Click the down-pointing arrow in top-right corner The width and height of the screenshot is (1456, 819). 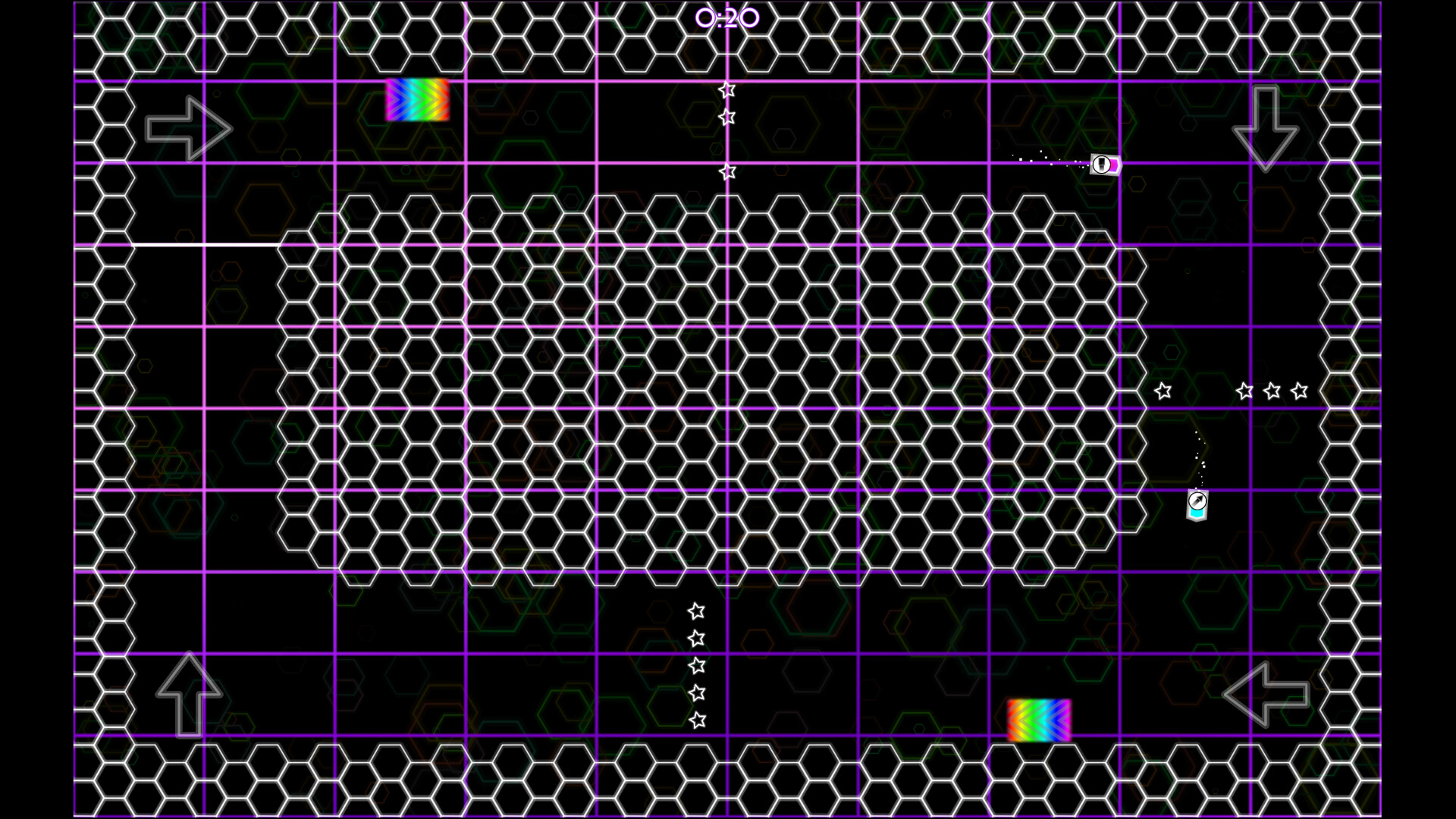coord(1265,127)
